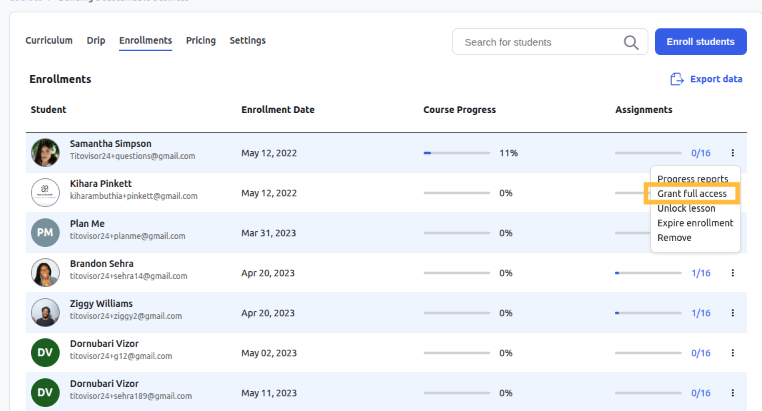Click Samantha Simpson's avatar photo

tap(45, 153)
